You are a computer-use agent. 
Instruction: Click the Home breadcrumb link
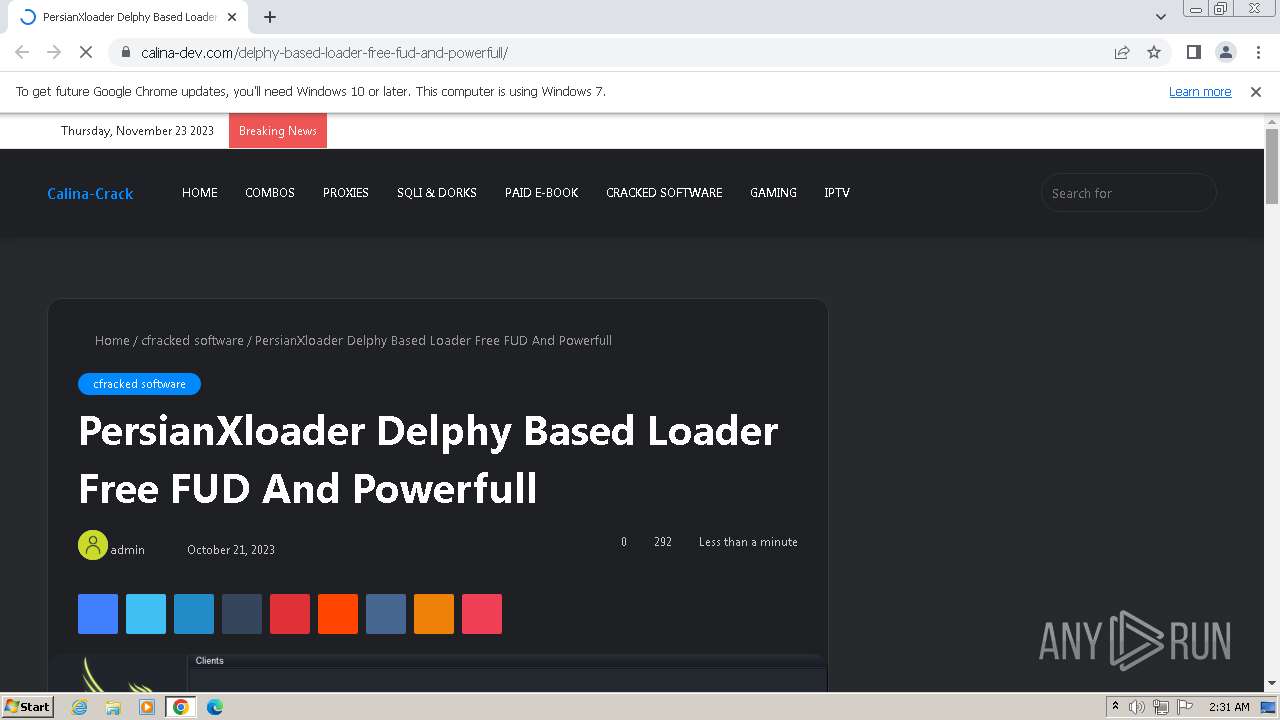pos(112,341)
